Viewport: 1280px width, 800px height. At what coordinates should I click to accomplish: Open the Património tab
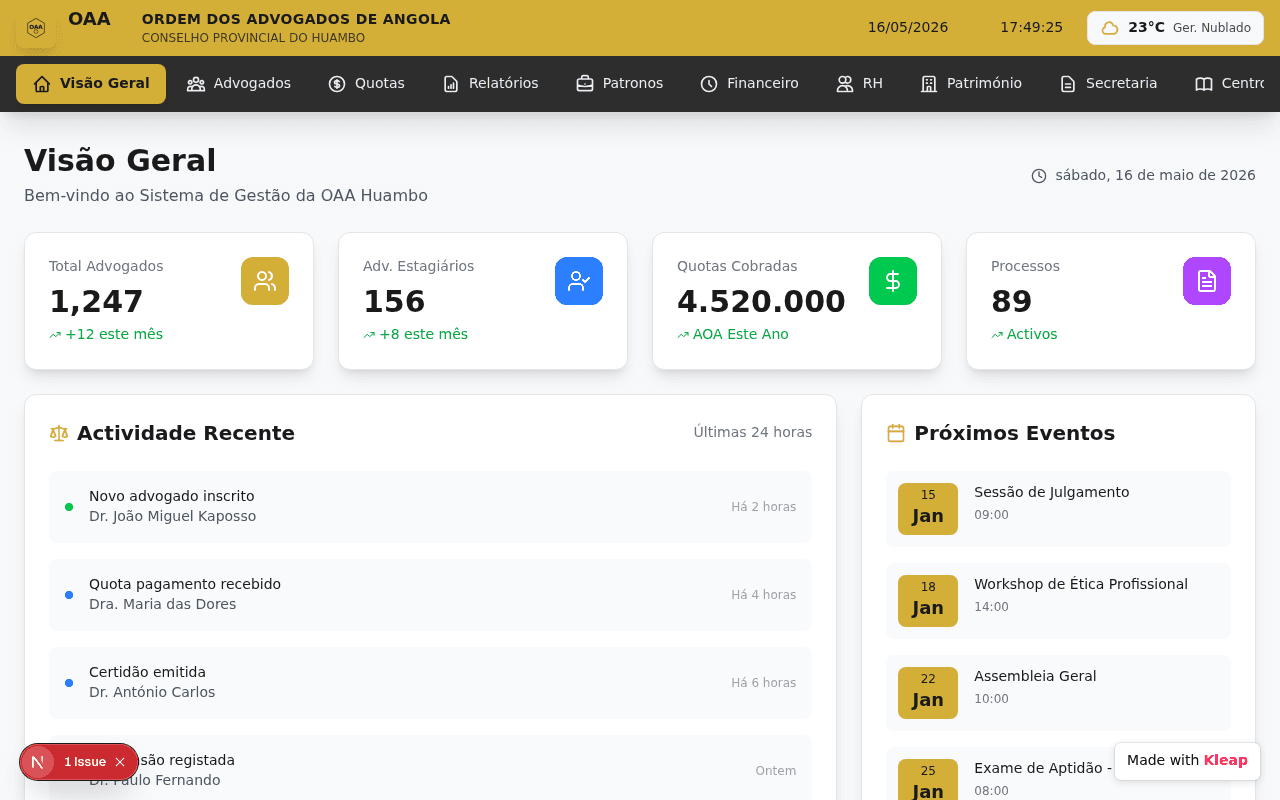(x=972, y=84)
